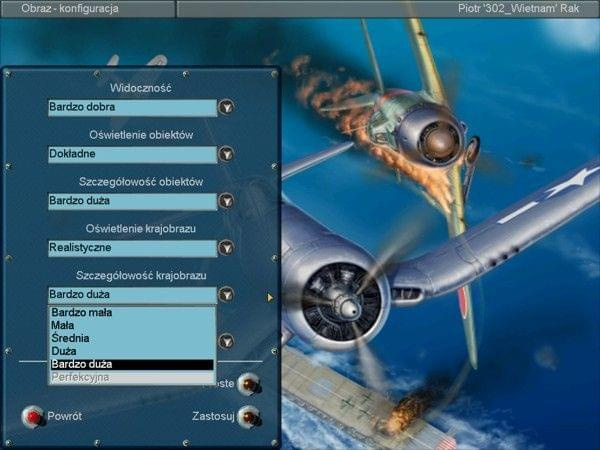Click the round knob beside the cut-off 'ste' label

249,384
